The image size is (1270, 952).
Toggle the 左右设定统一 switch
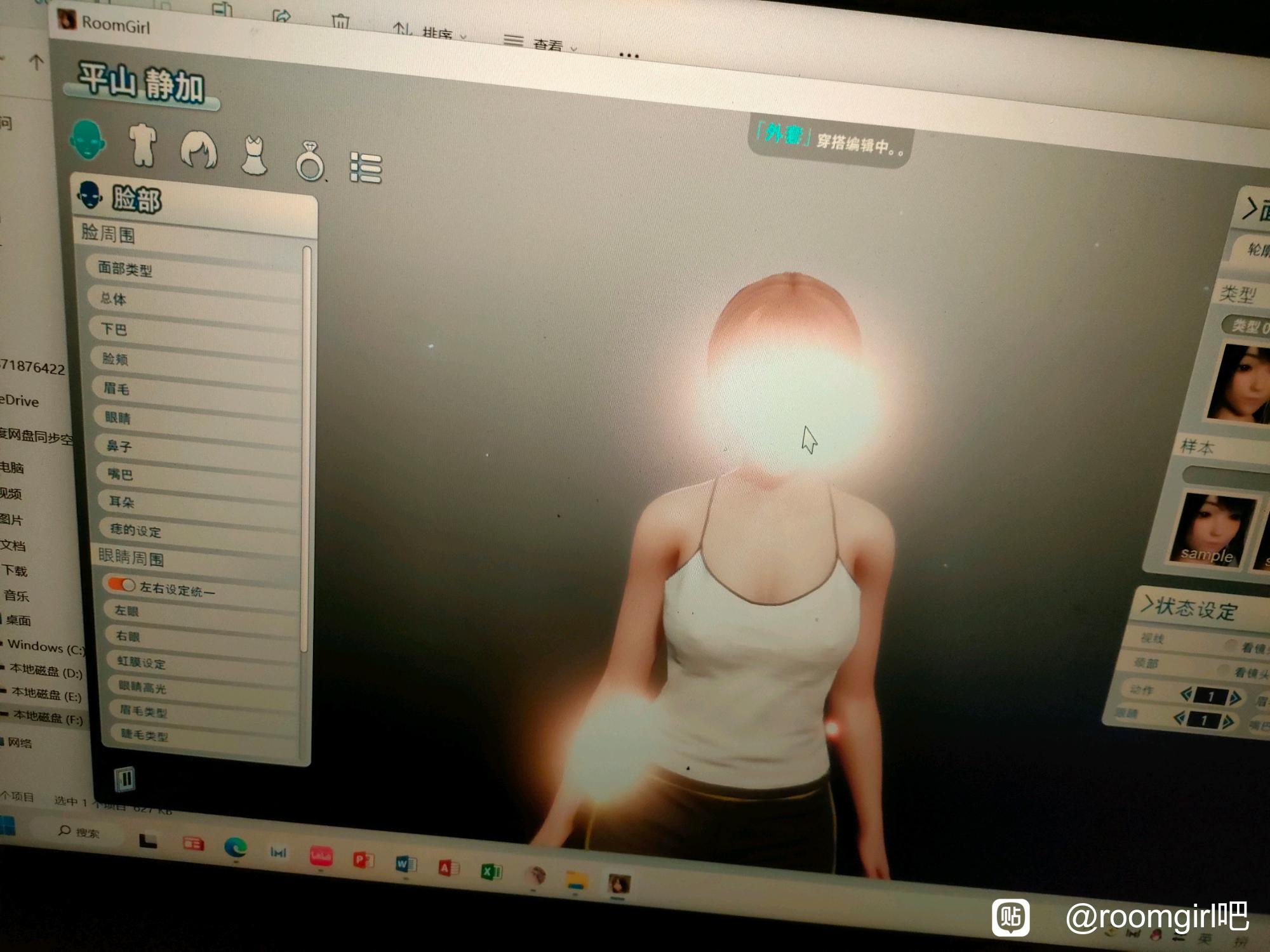(121, 584)
